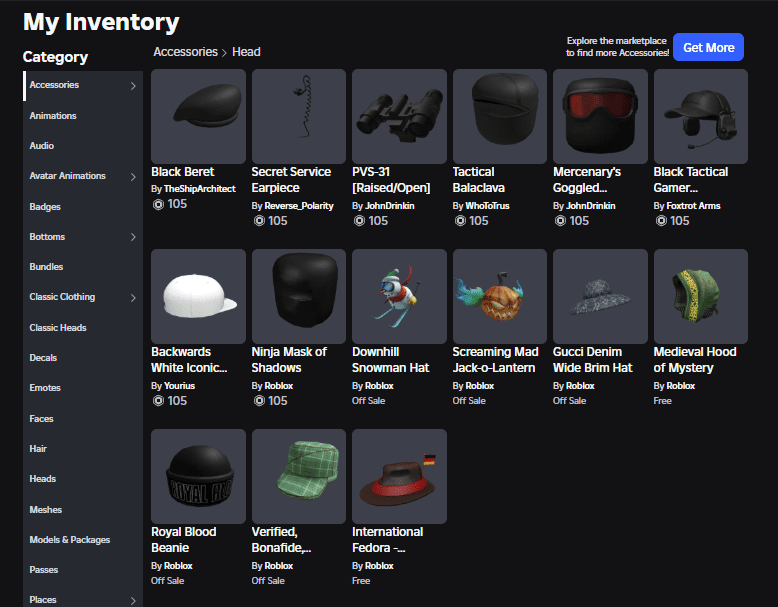Open creator Yourius profile link
Image resolution: width=778 pixels, height=607 pixels.
[x=179, y=386]
